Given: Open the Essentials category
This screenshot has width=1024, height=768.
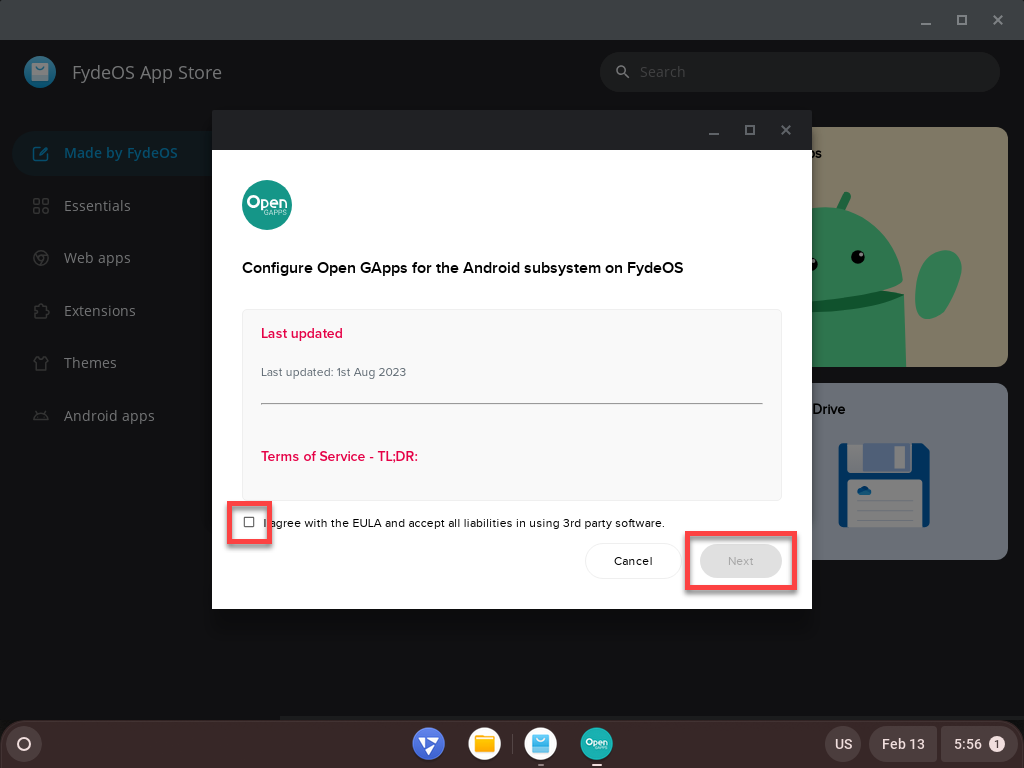Looking at the screenshot, I should pyautogui.click(x=97, y=206).
